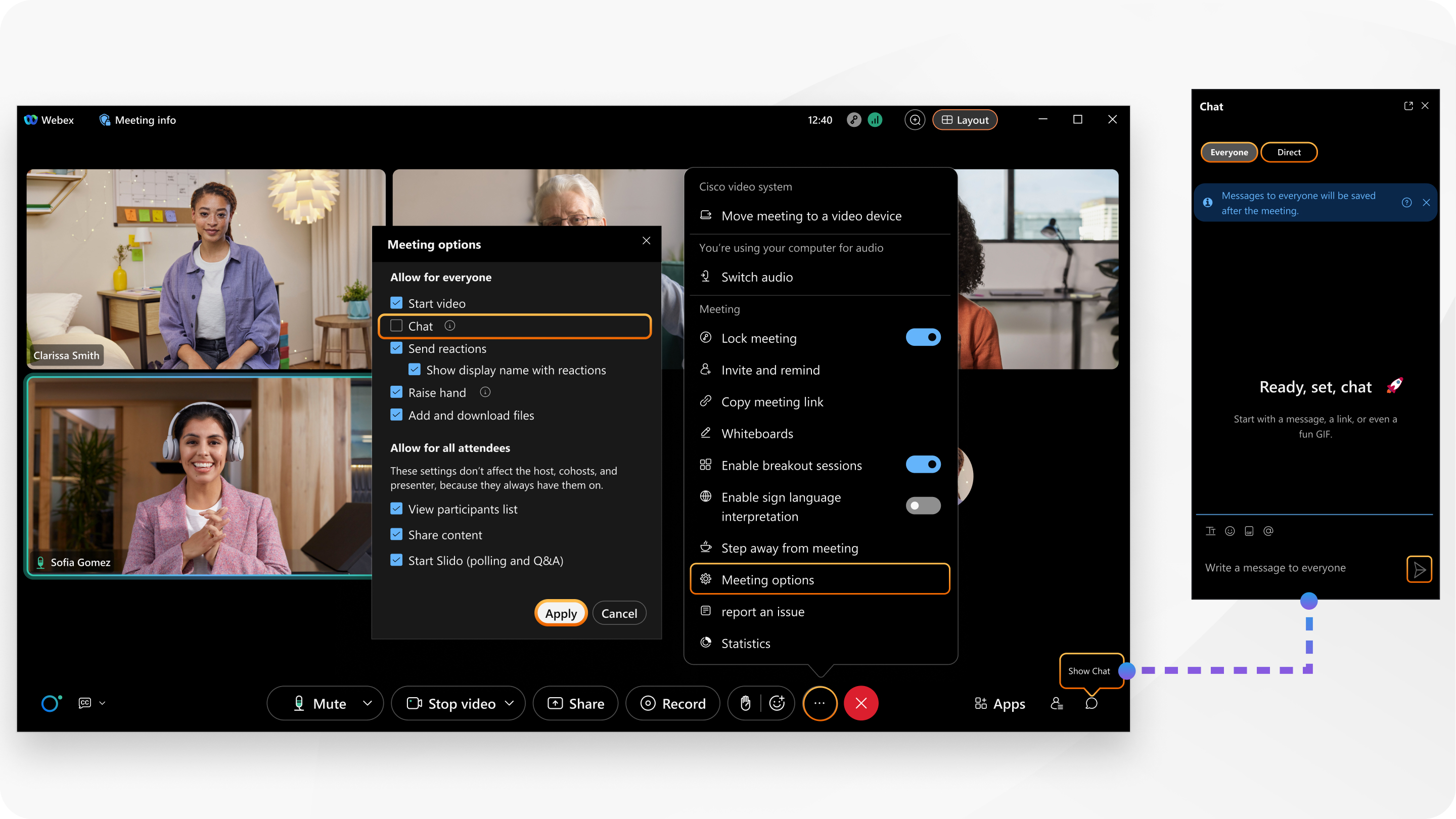Image resolution: width=1456 pixels, height=819 pixels.
Task: Expand the More options ellipsis menu
Action: coord(819,703)
